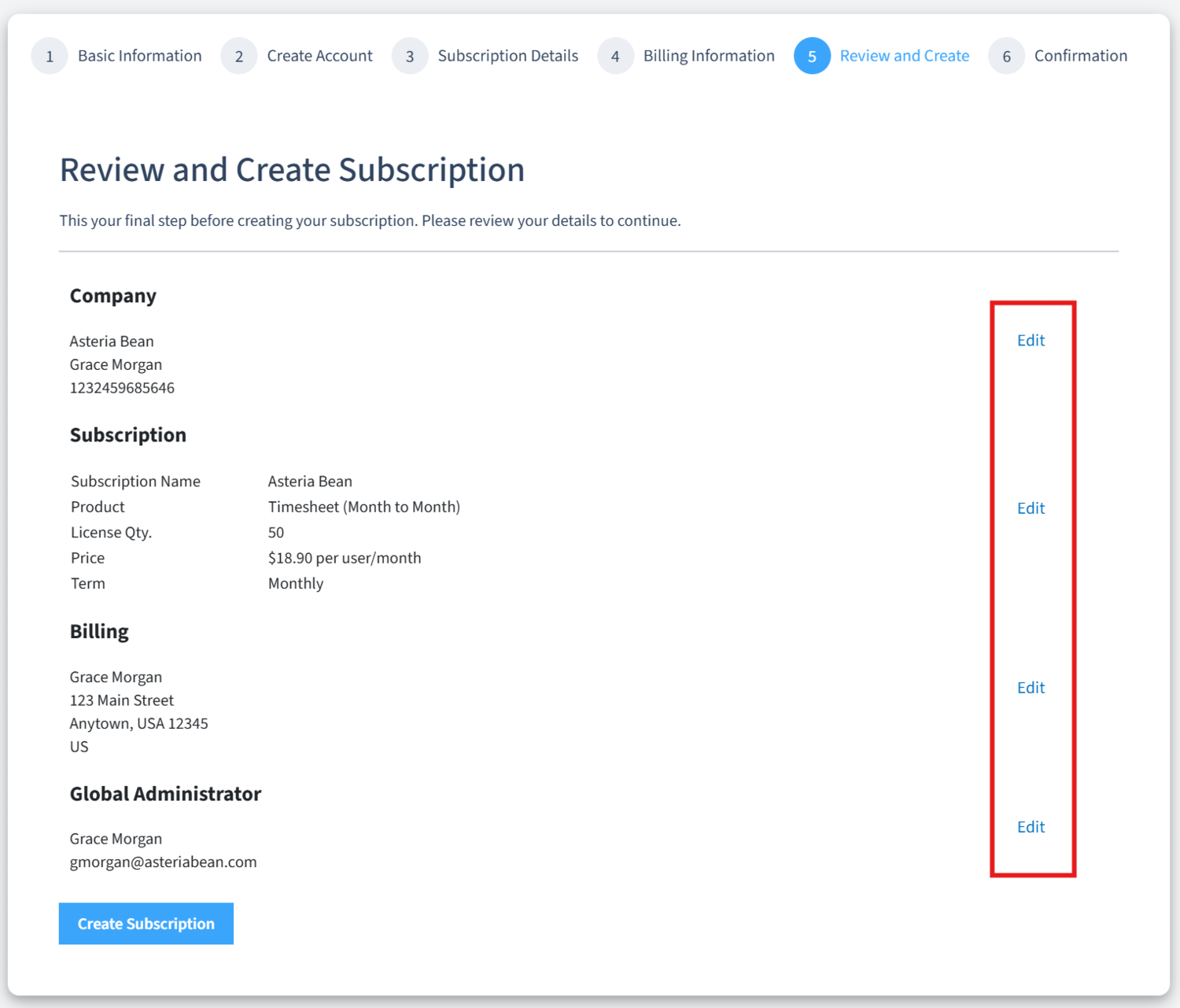
Task: Go to the Basic Information step label
Action: point(139,56)
